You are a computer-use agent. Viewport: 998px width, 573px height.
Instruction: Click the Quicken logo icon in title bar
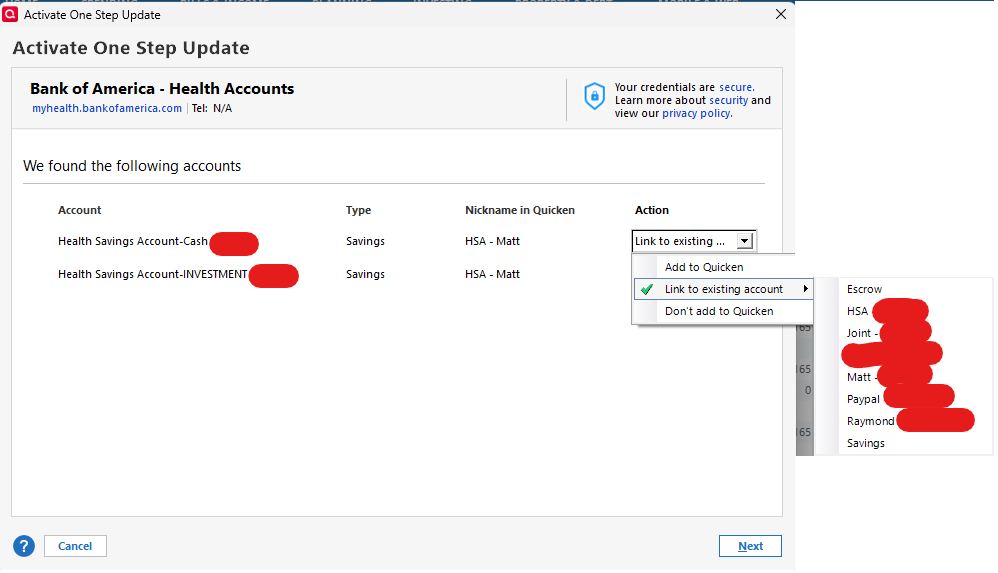(10, 14)
